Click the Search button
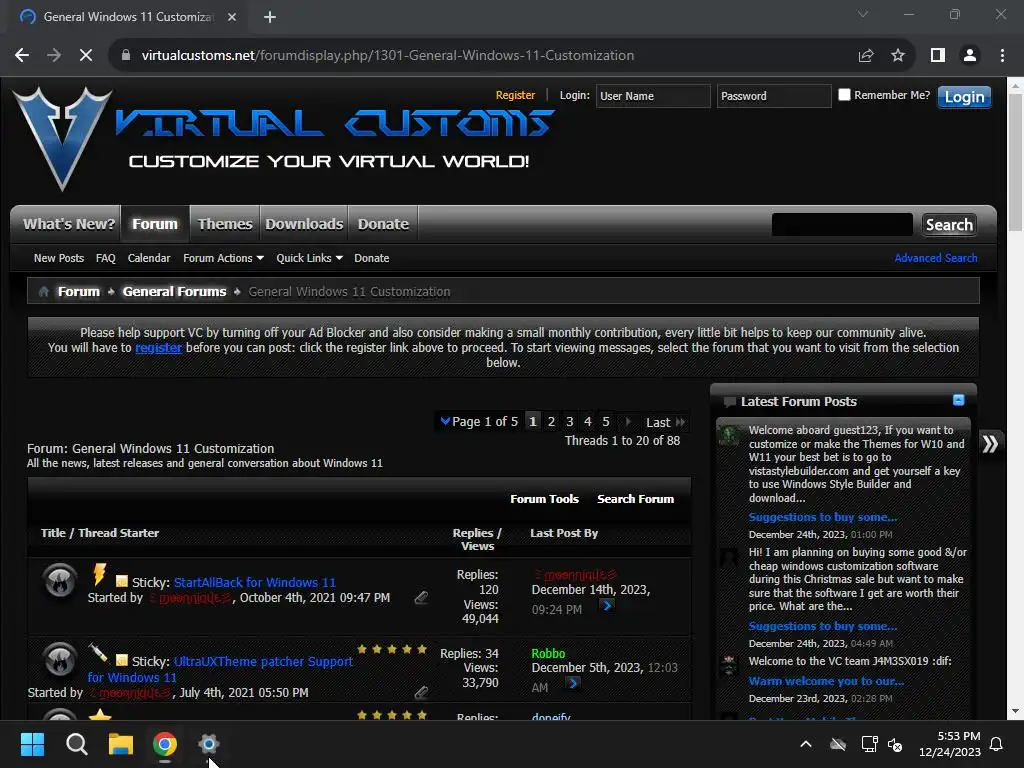This screenshot has width=1024, height=768. 949,225
